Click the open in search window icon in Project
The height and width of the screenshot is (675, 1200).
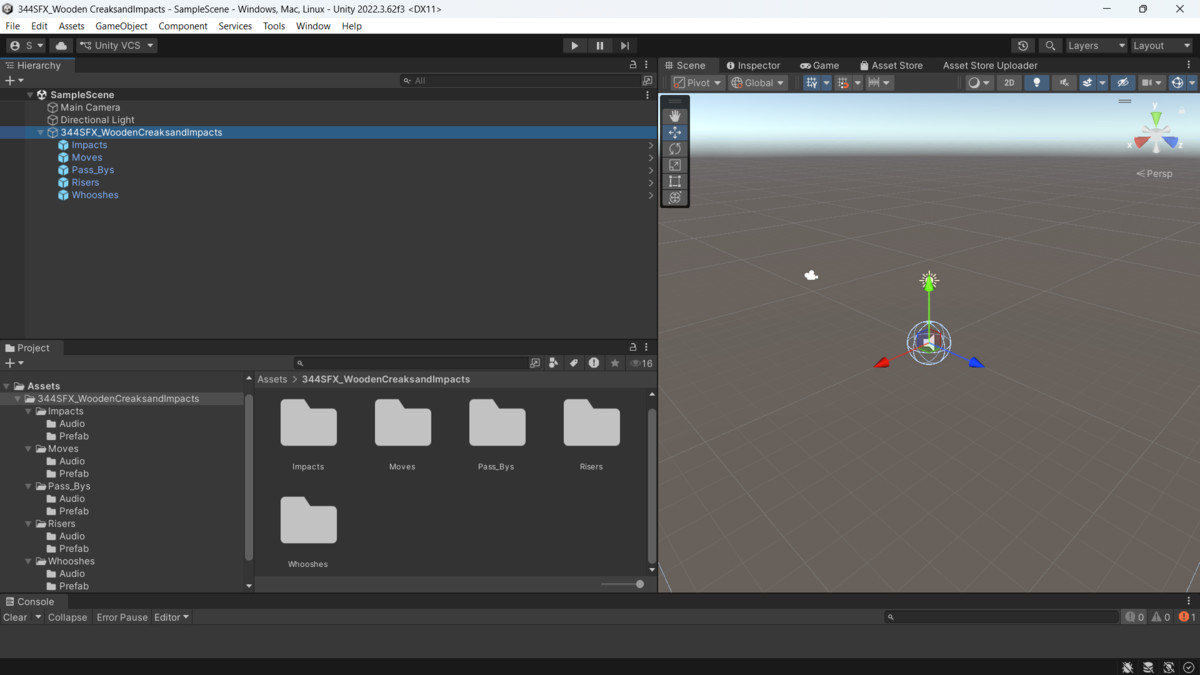(x=535, y=363)
